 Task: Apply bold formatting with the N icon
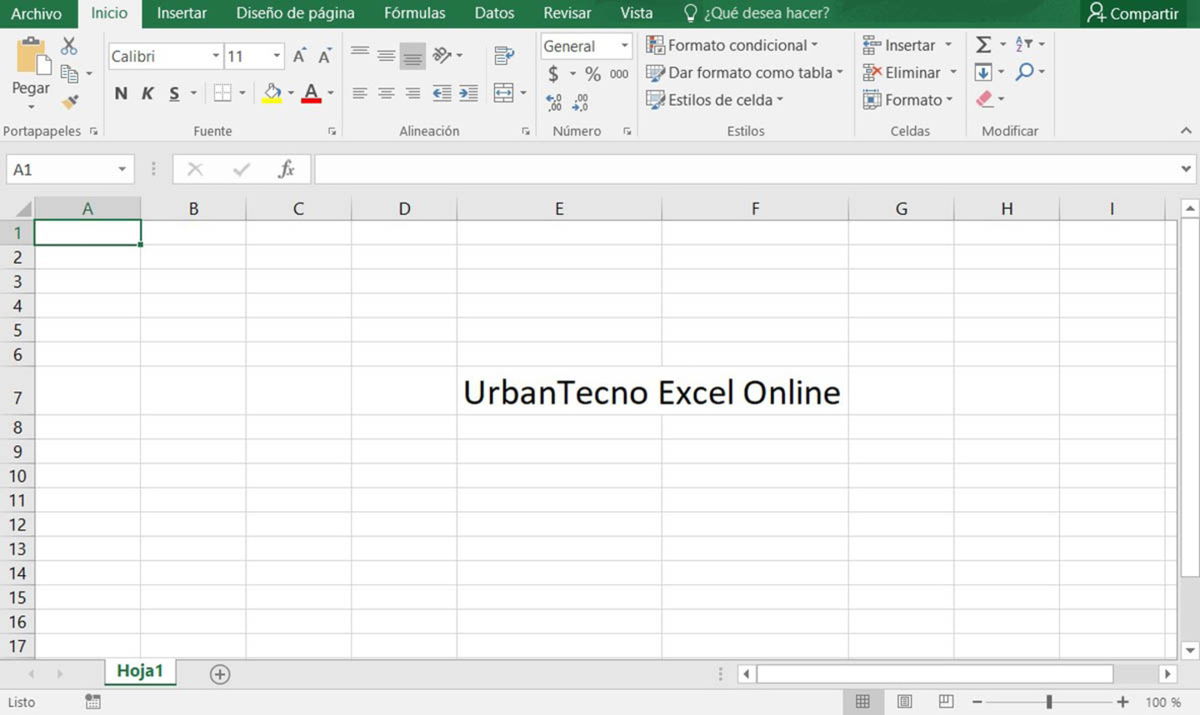(120, 92)
